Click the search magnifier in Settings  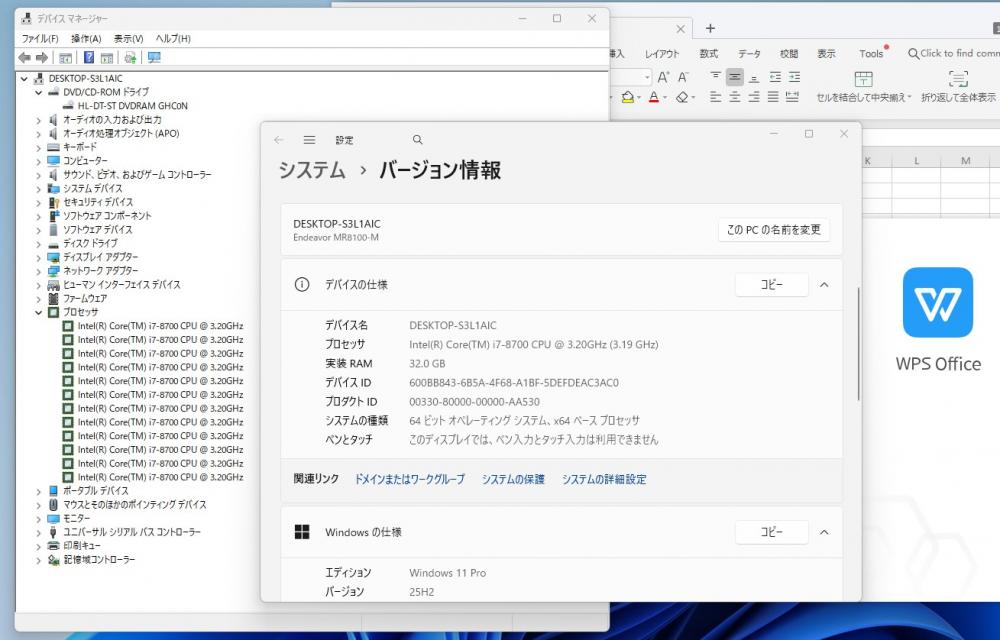click(418, 140)
